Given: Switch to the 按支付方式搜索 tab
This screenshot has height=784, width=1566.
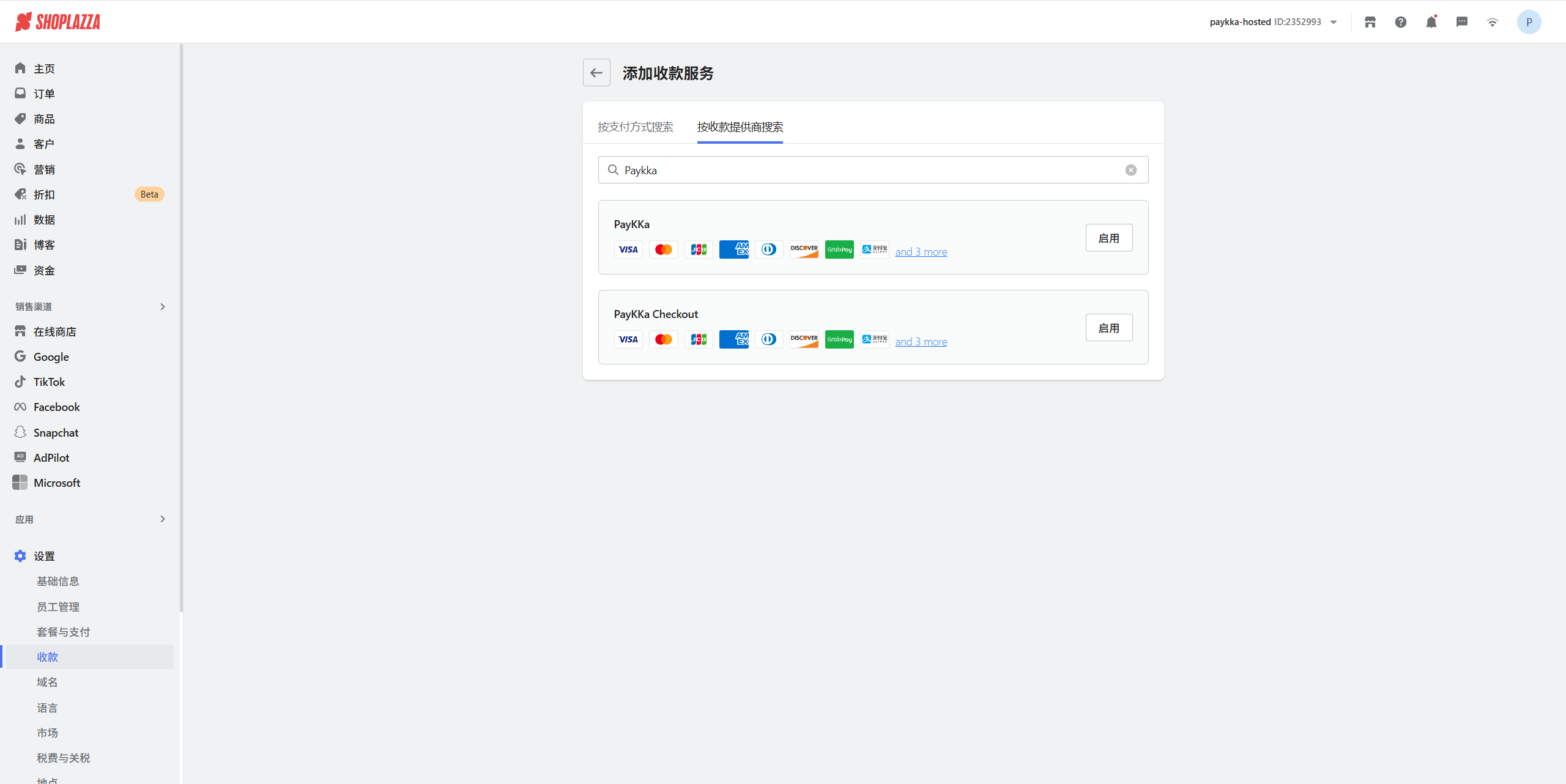Looking at the screenshot, I should [635, 127].
